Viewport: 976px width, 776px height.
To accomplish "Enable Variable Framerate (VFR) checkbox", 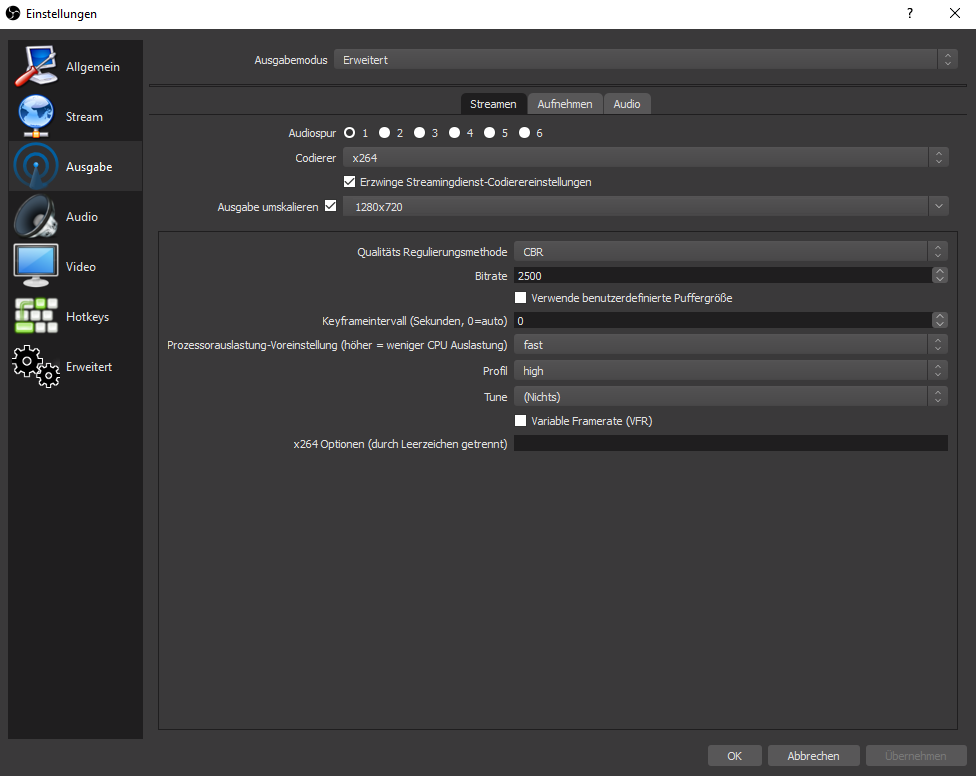I will (520, 421).
